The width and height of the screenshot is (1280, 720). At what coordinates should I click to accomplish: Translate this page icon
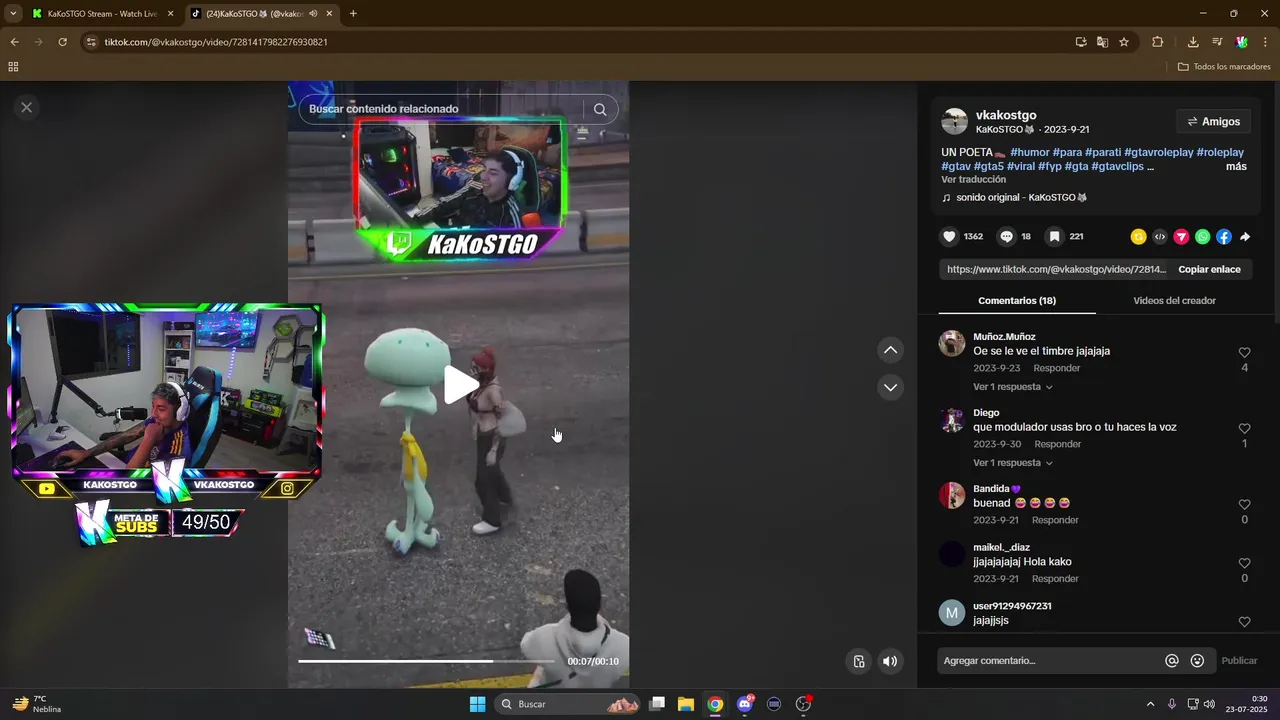point(1102,42)
